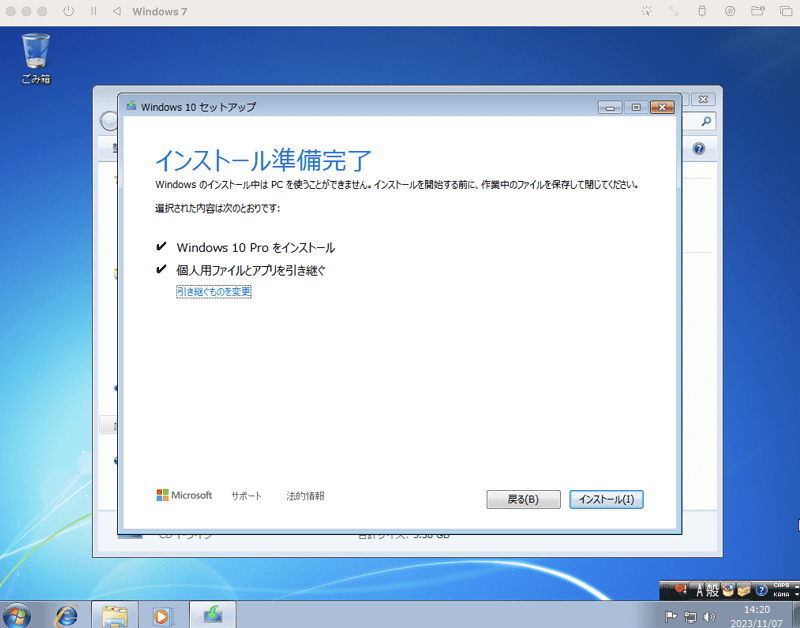Open the Windows Start menu orb
Screen dimensions: 800x628
pos(17,615)
